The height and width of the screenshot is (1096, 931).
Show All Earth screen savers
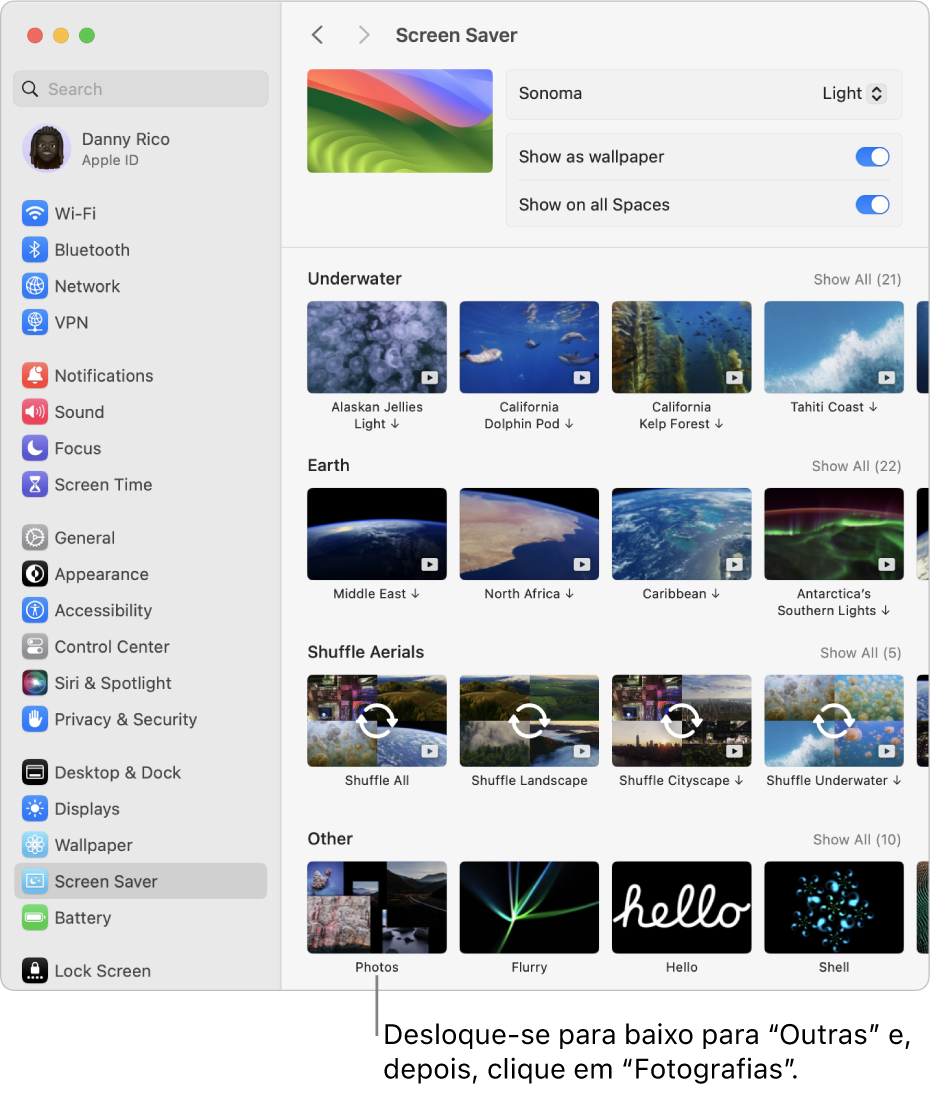856,466
